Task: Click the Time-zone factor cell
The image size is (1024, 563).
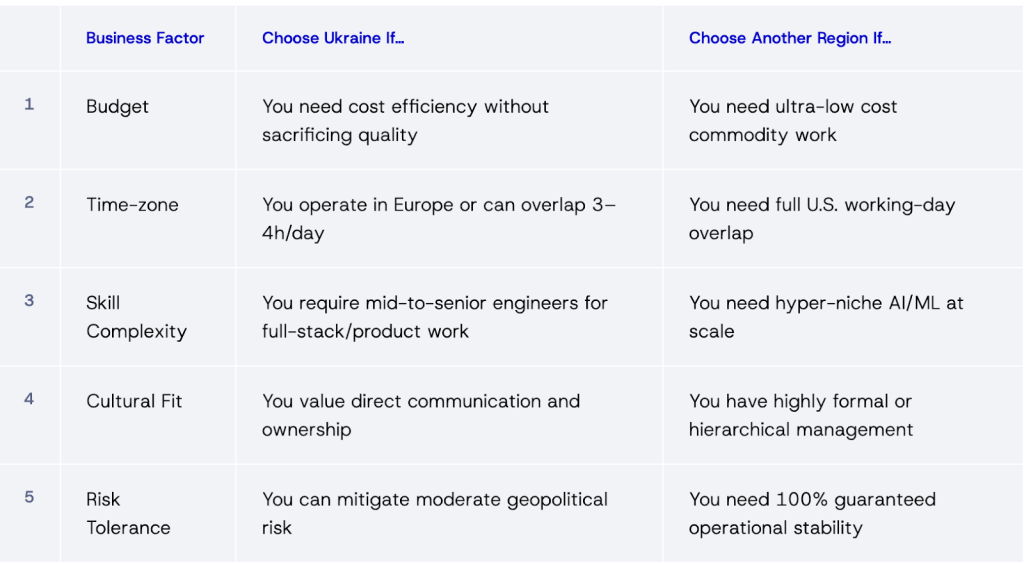Action: coord(130,205)
